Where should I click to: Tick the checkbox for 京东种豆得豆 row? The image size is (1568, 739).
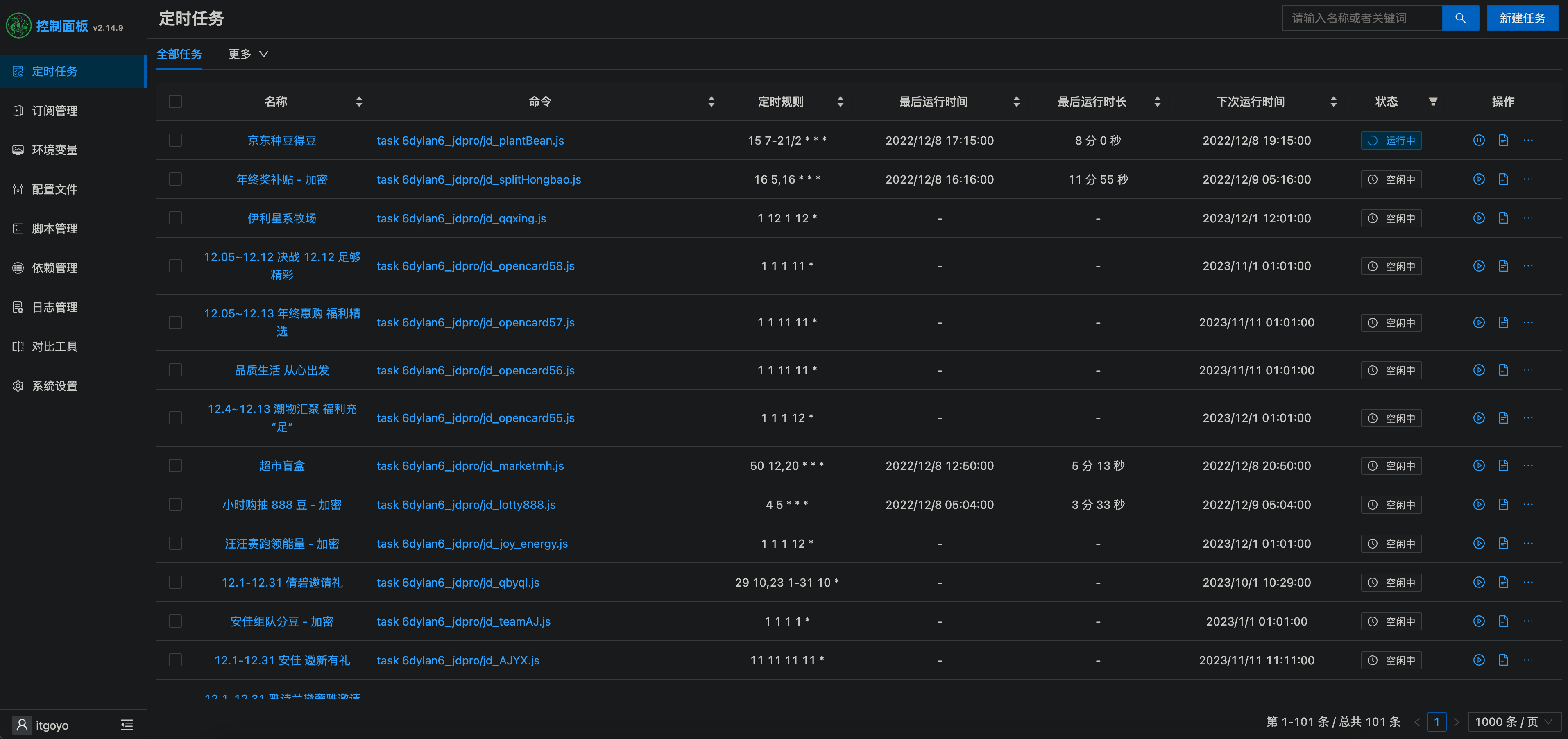[x=175, y=141]
